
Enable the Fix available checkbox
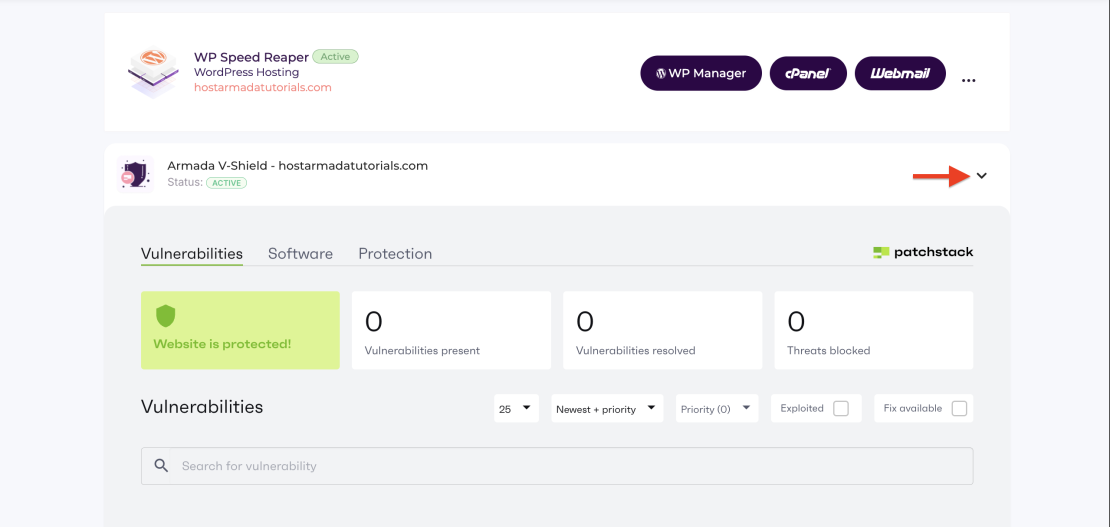pyautogui.click(x=959, y=408)
